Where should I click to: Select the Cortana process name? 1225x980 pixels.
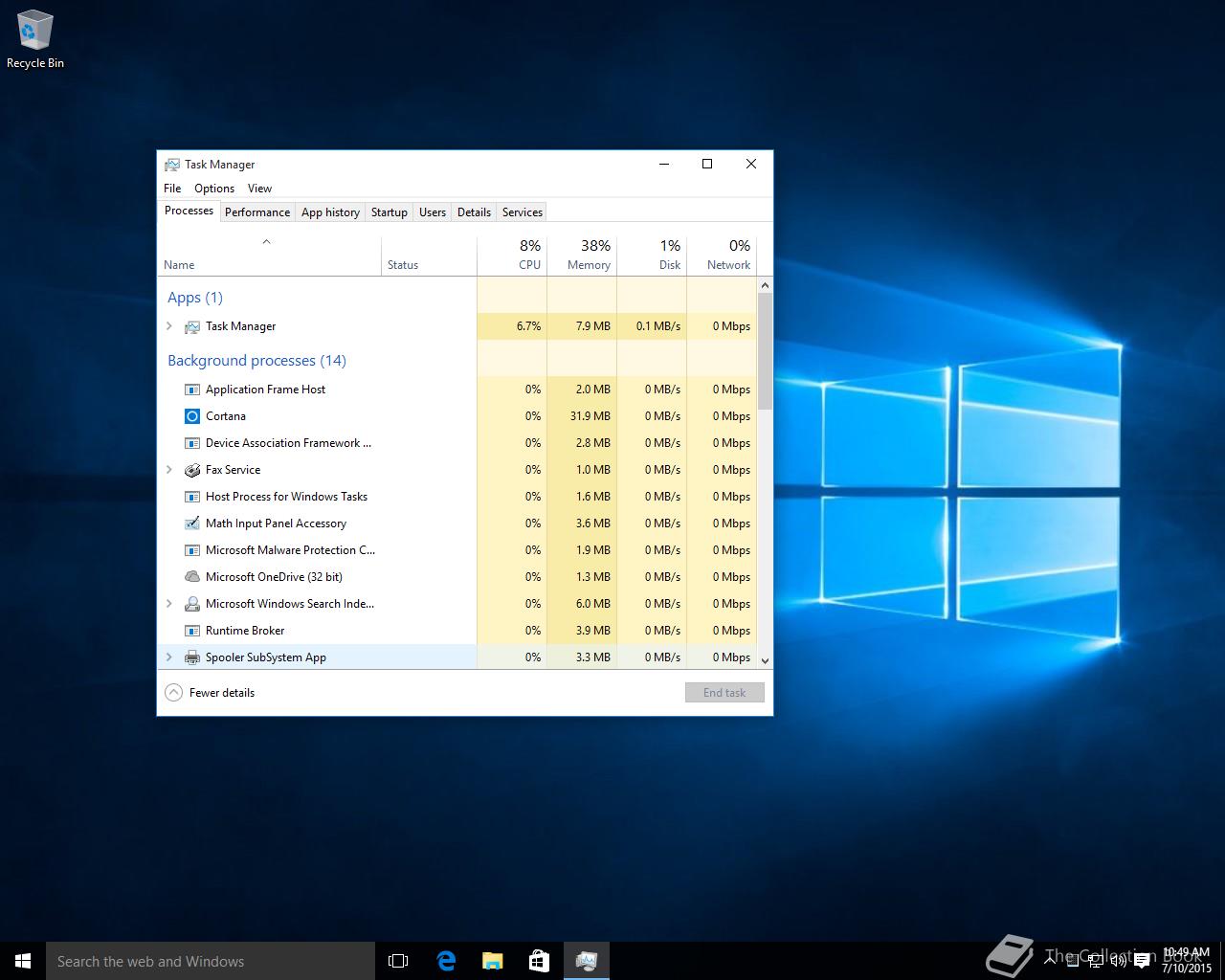[x=226, y=416]
